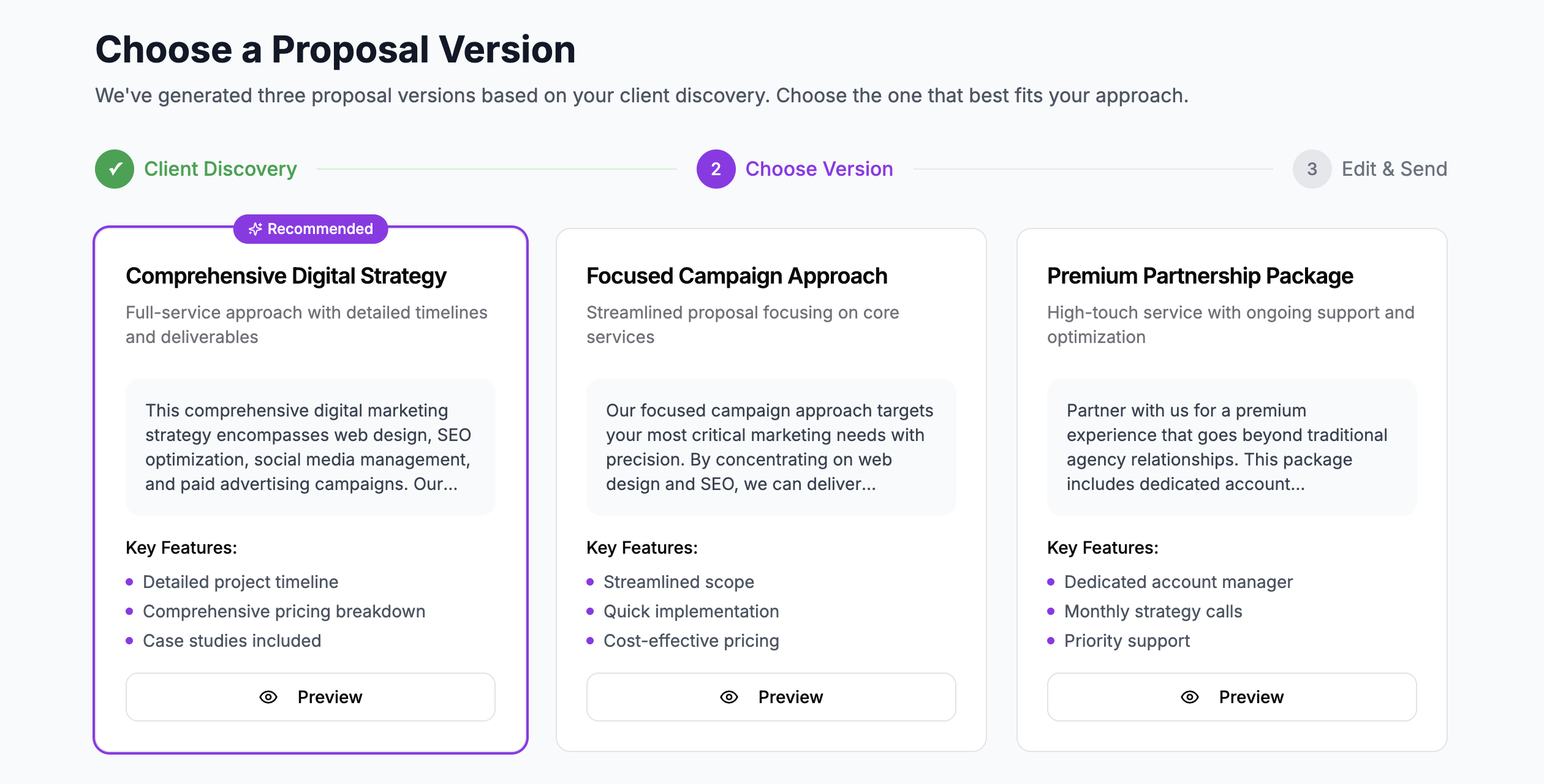Expand the truncated Focused Campaign description
Image resolution: width=1544 pixels, height=784 pixels.
coord(771,447)
